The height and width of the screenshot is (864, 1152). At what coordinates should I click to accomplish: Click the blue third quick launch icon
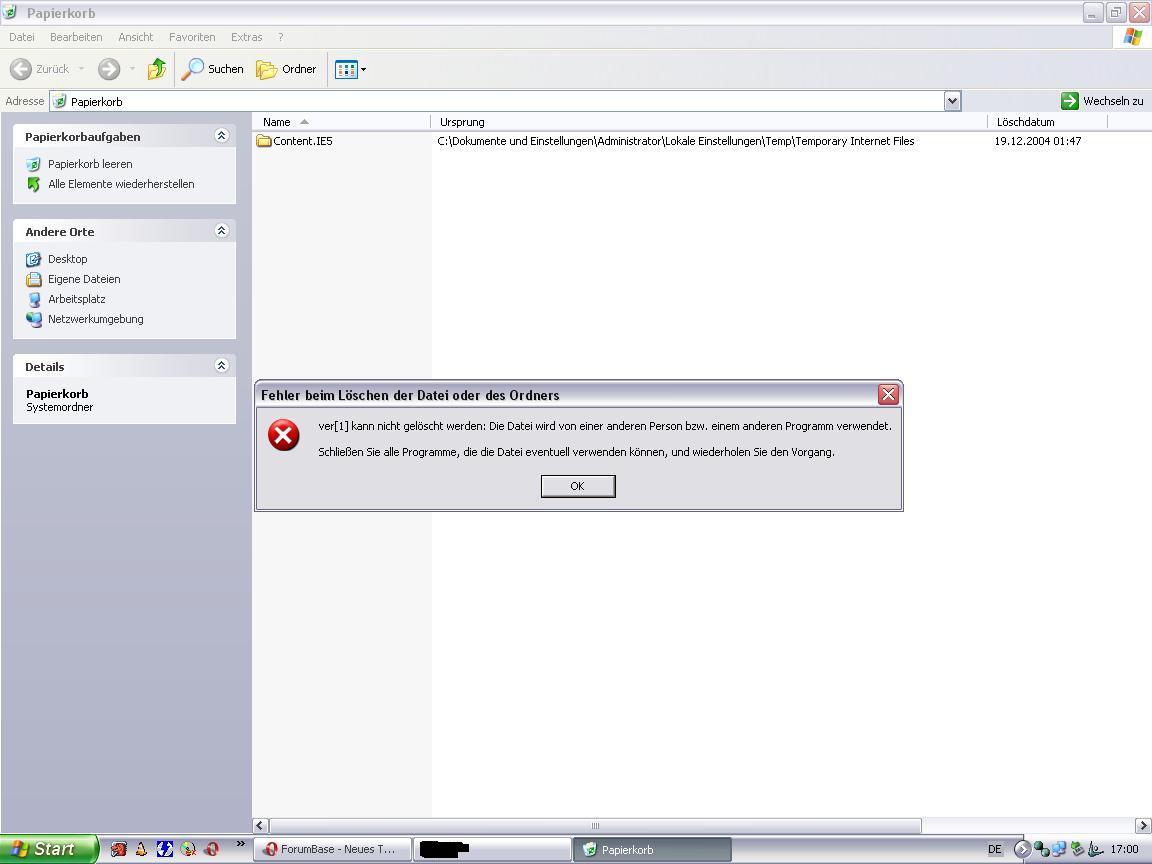[165, 849]
